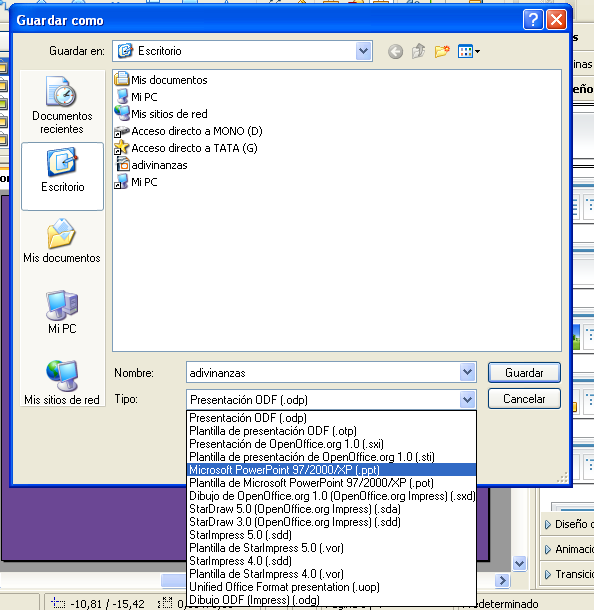This screenshot has height=610, width=594.
Task: Click the help question mark button
Action: [533, 19]
